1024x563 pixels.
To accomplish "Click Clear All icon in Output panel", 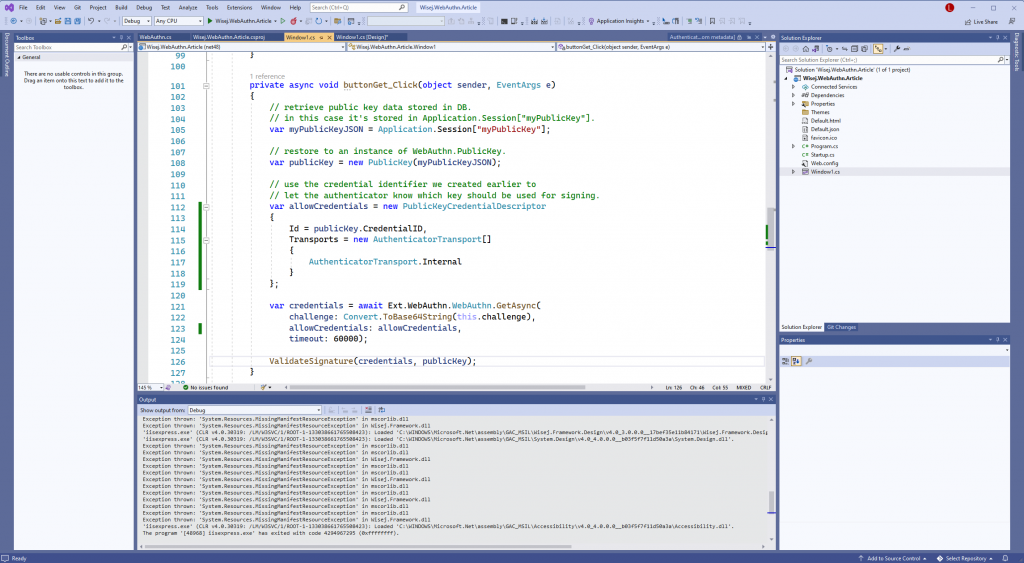I will coord(368,410).
